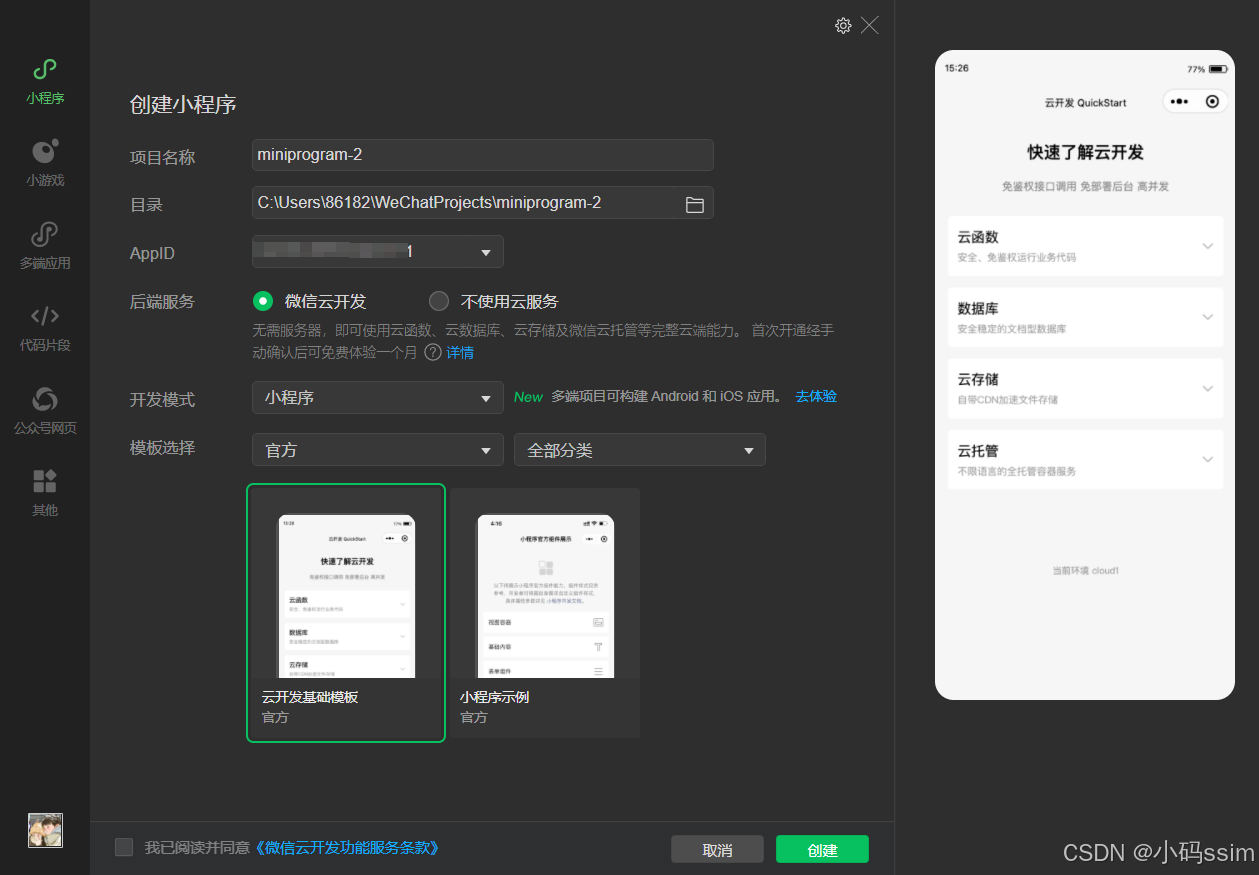This screenshot has width=1259, height=875.
Task: Expand 云函数 item in preview
Action: [x=1085, y=246]
